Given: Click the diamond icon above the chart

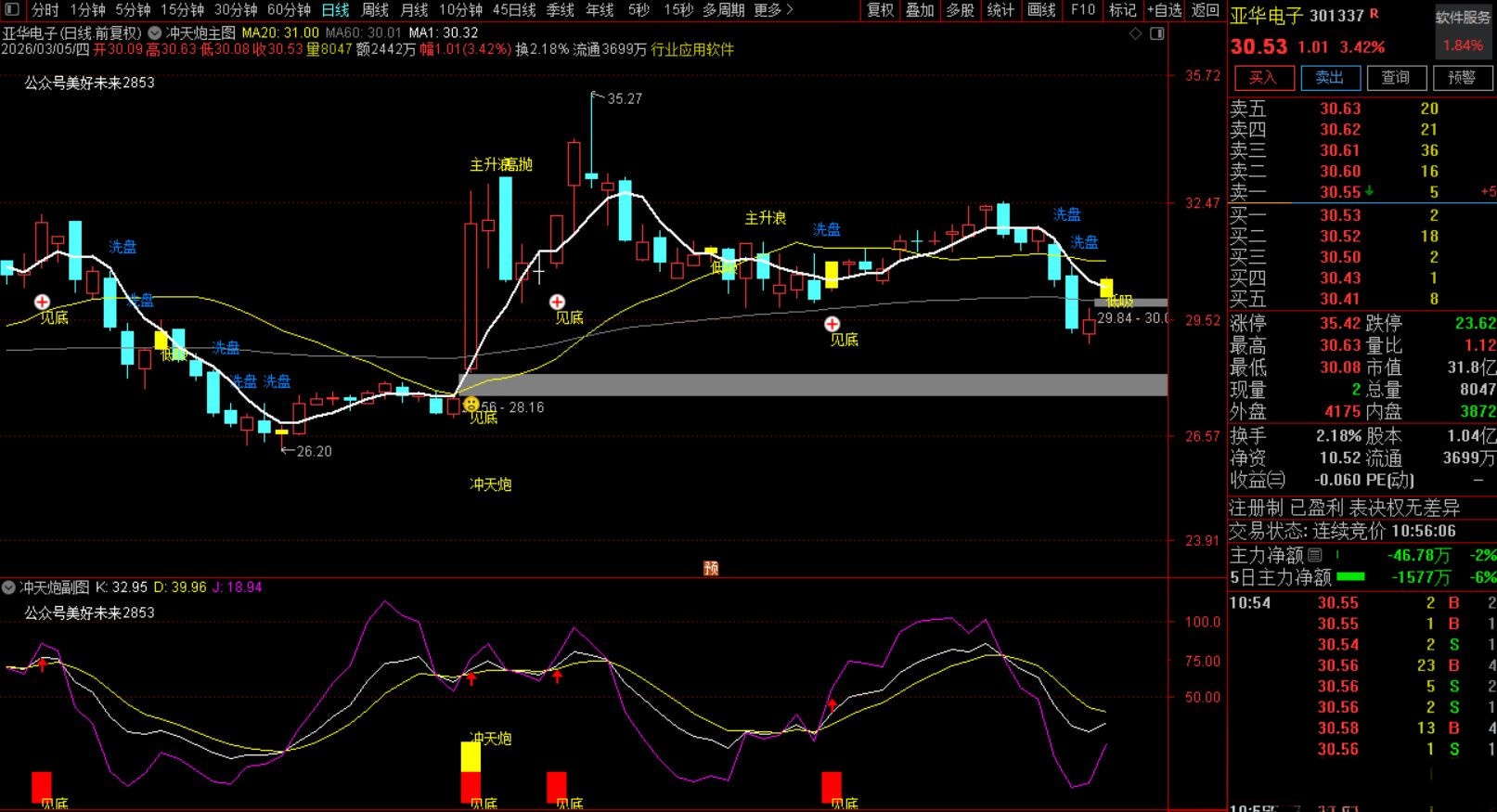Looking at the screenshot, I should [x=1135, y=33].
